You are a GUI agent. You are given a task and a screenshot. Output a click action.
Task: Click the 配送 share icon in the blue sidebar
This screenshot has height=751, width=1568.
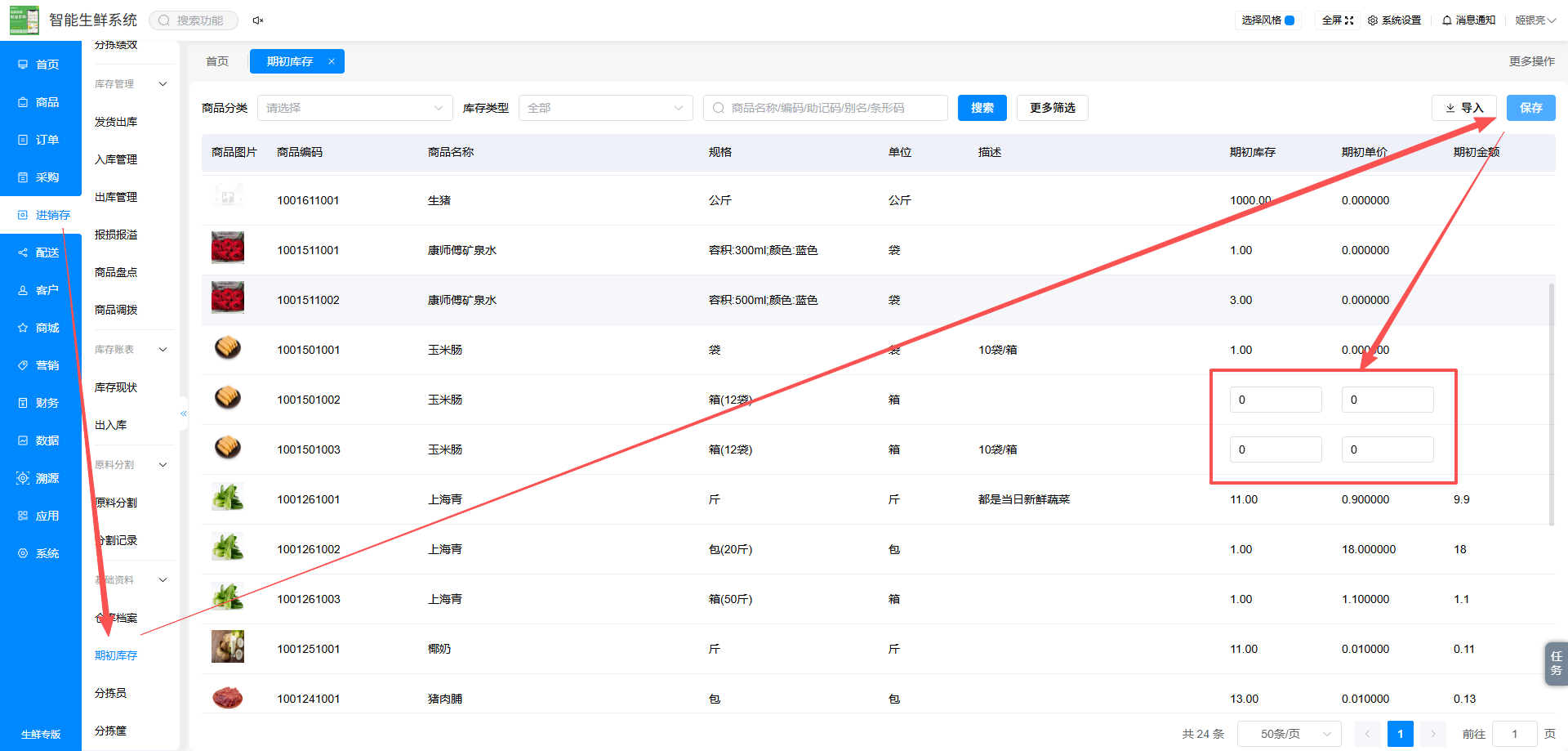click(x=23, y=253)
